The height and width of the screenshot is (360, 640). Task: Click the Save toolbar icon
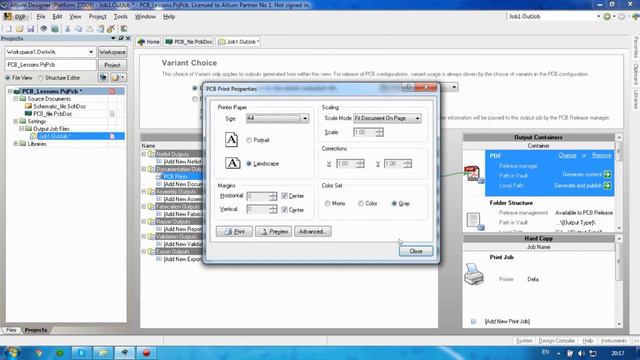point(31,29)
